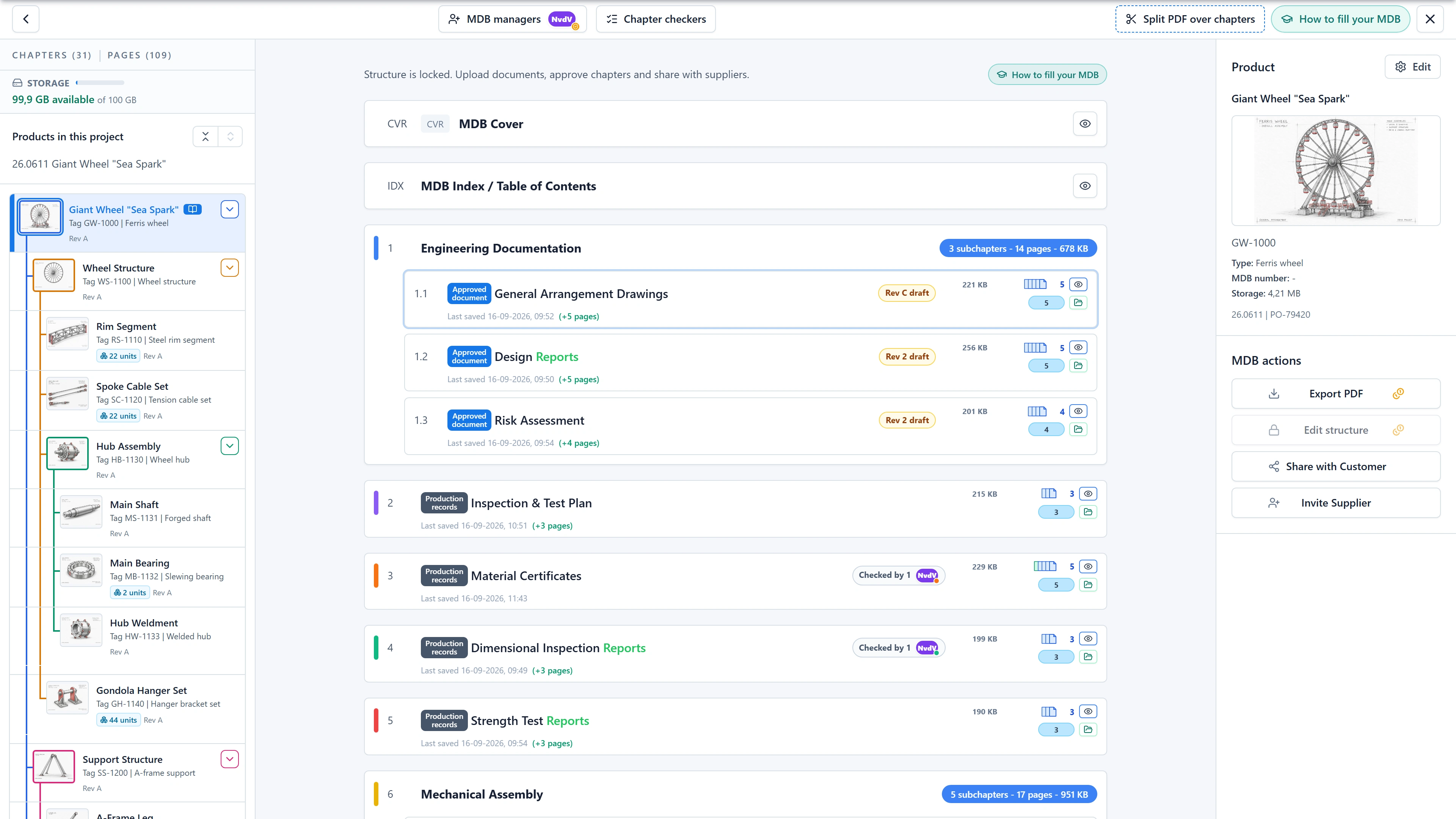Click the 5 subchapters - 17 pages badge
Image resolution: width=1456 pixels, height=819 pixels.
coord(1018,794)
